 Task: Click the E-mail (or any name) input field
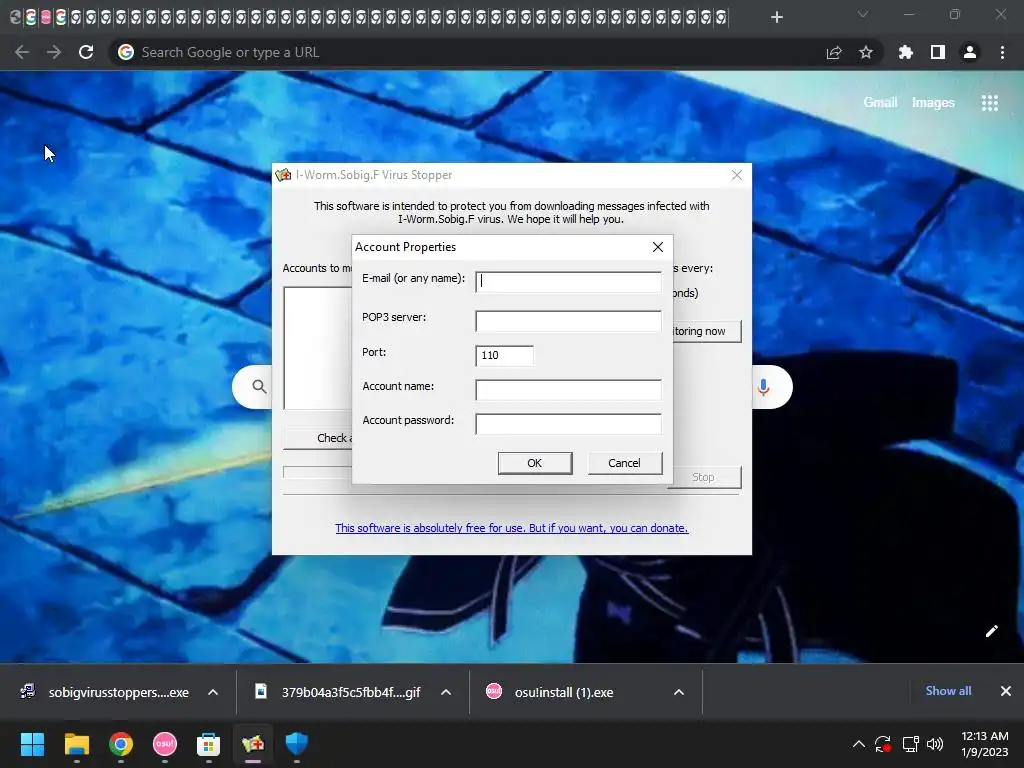tap(568, 281)
